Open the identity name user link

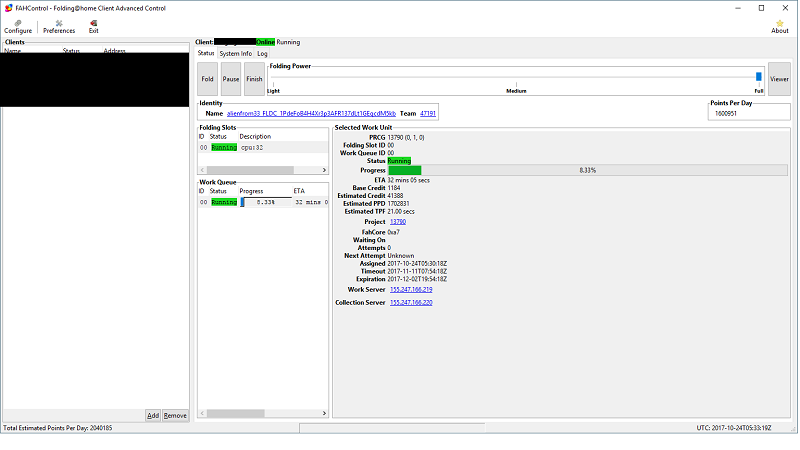(x=311, y=114)
